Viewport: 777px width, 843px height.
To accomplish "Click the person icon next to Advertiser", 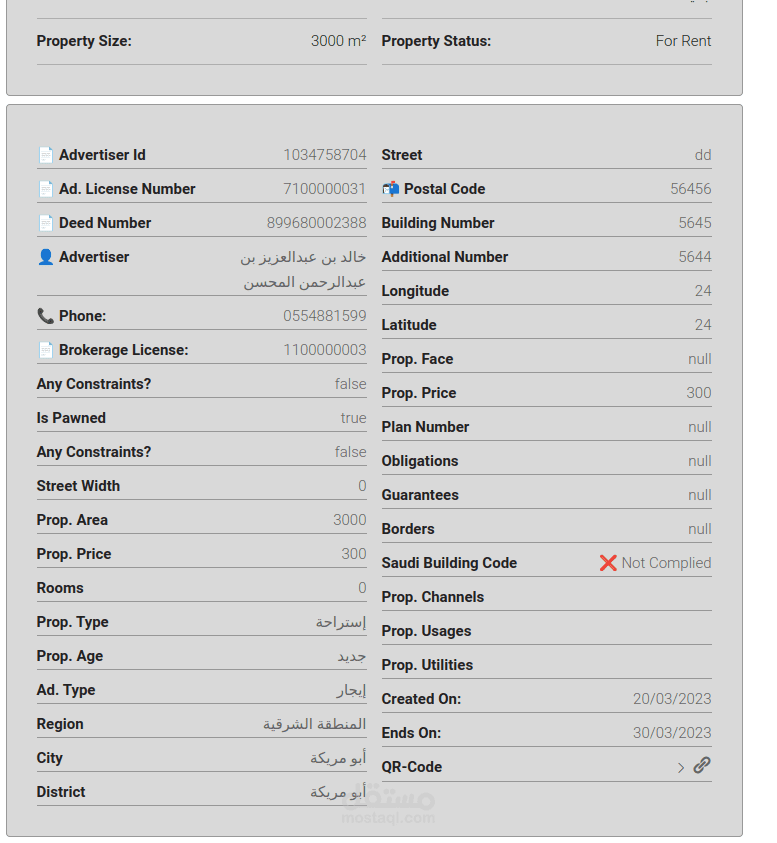I will (45, 257).
